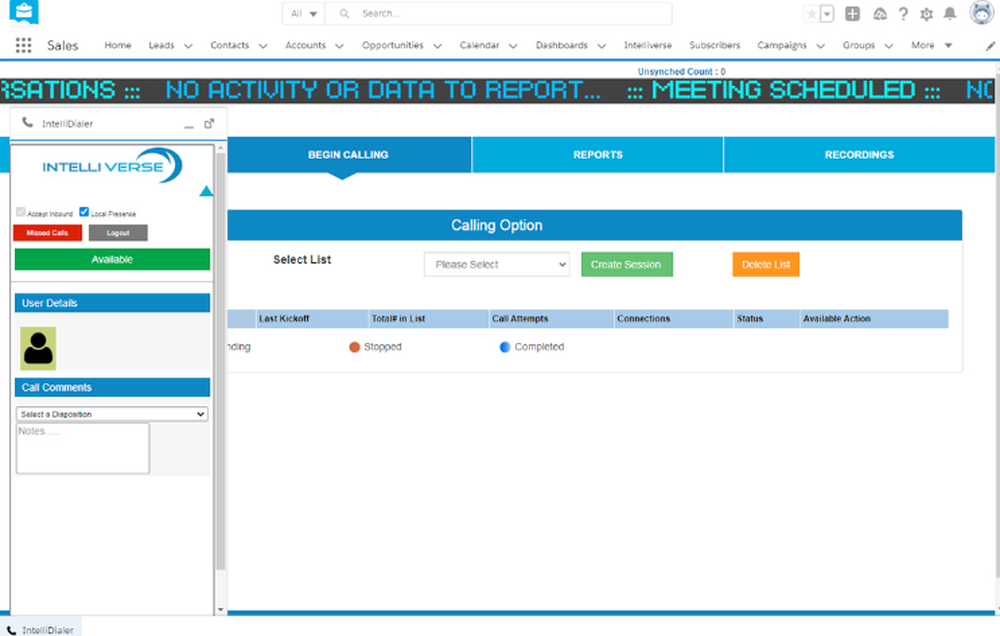This screenshot has width=1000, height=636.
Task: Click the IntelliDialer panel phone icon
Action: (x=27, y=122)
